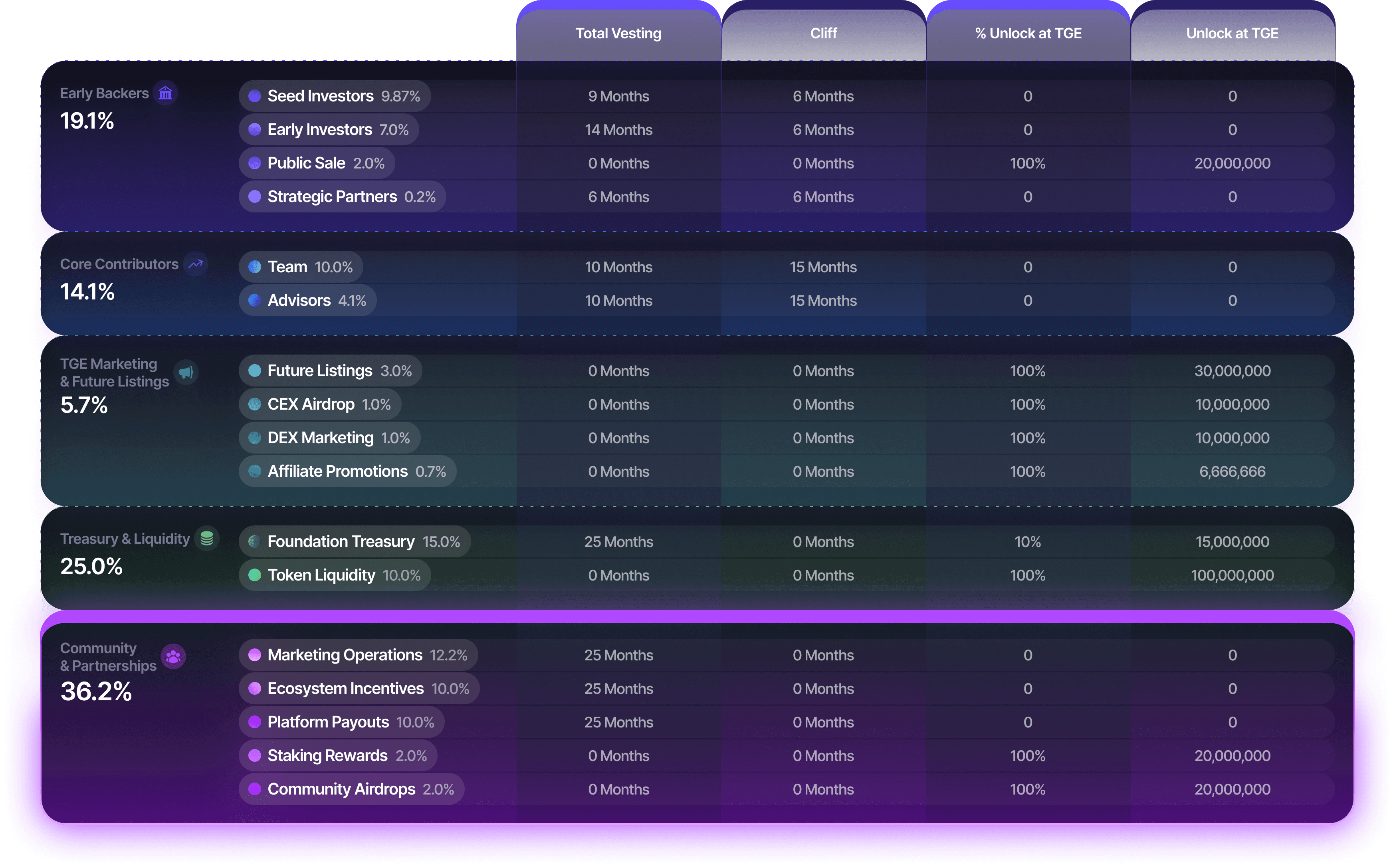Select the Cliff column header

tap(823, 33)
